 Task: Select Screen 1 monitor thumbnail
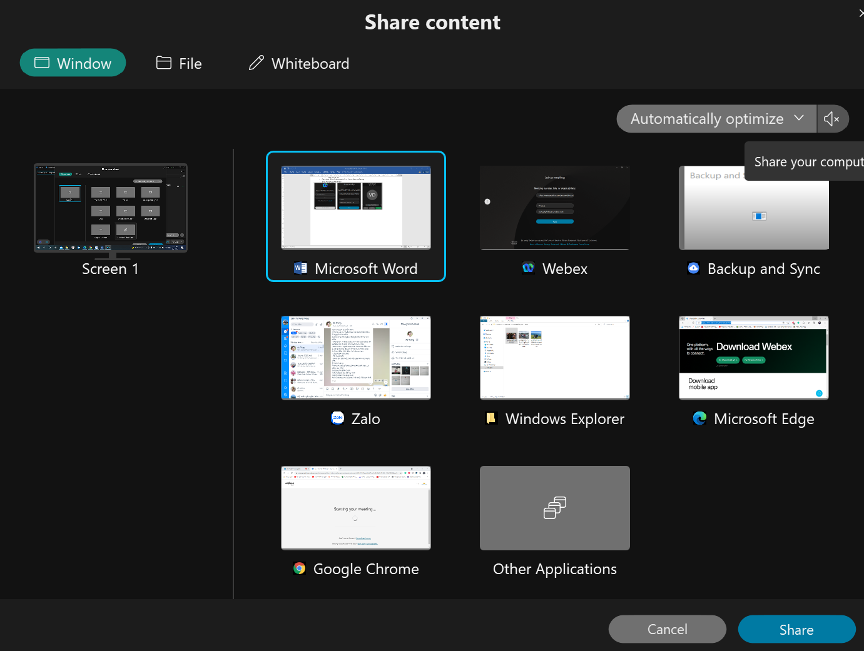[111, 208]
